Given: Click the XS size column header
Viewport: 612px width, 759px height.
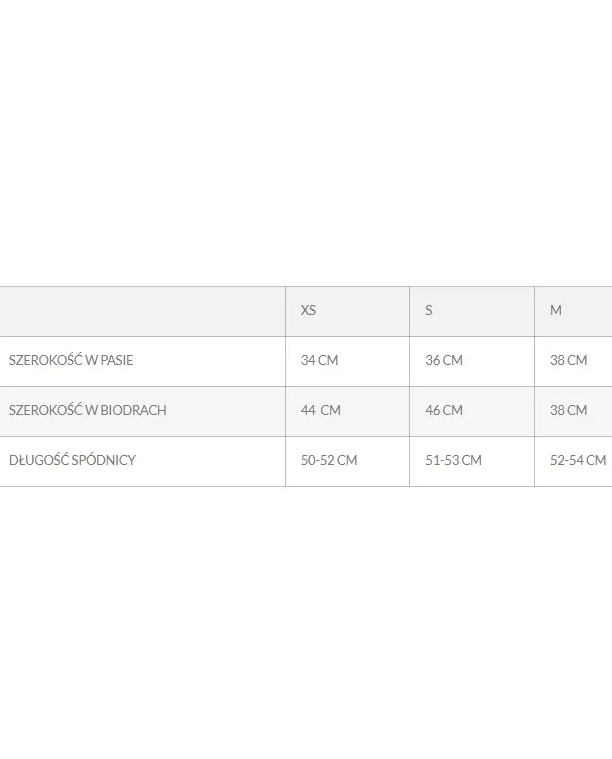Looking at the screenshot, I should [308, 310].
